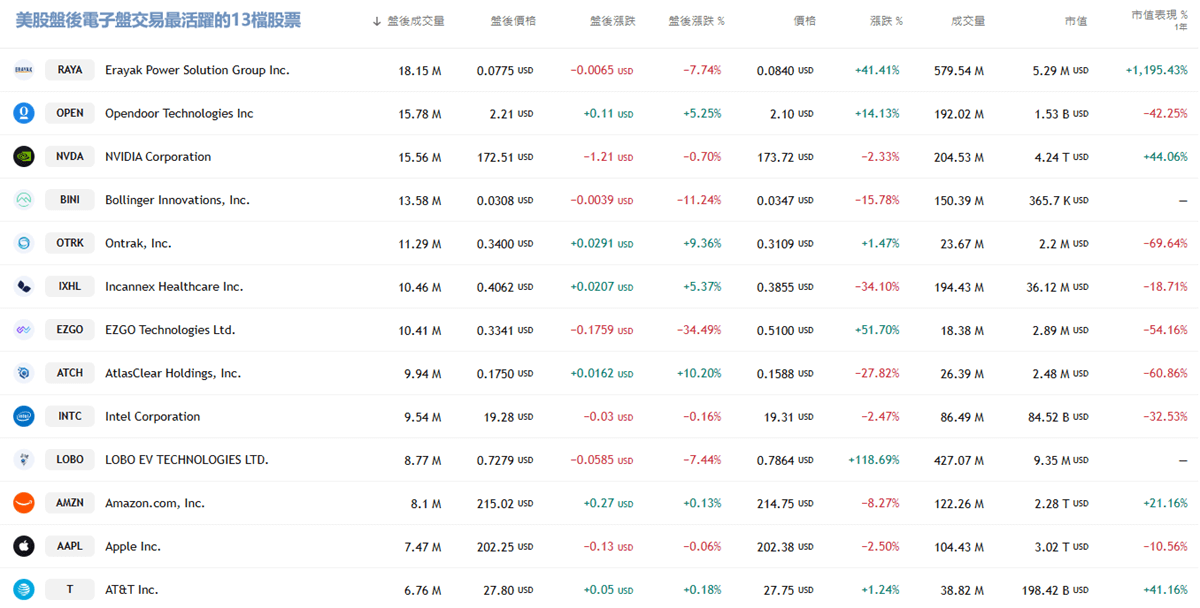
Task: Open AT&T Inc. company name link
Action: click(131, 590)
